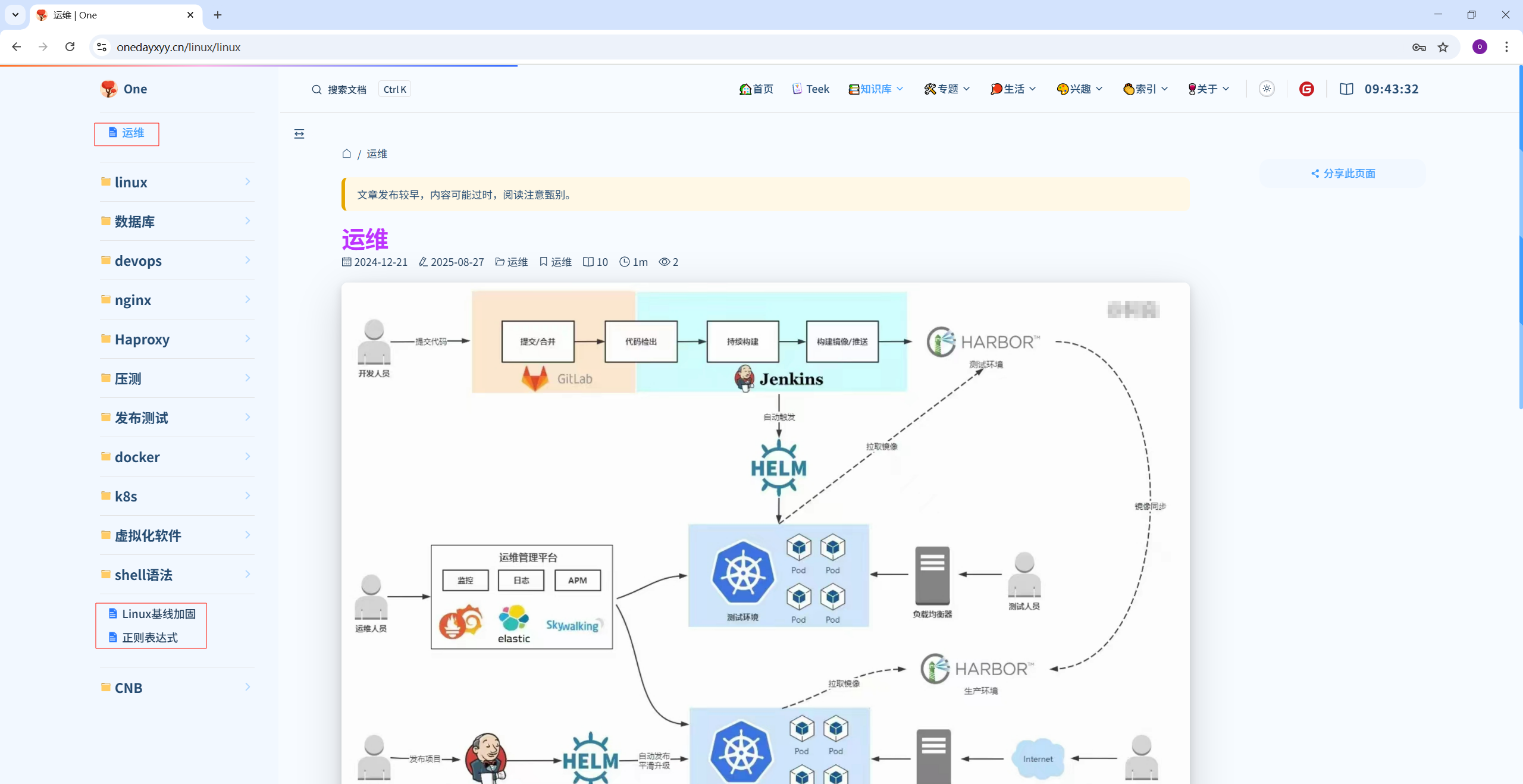
Task: Expand the linux folder in sidebar
Action: 177,182
